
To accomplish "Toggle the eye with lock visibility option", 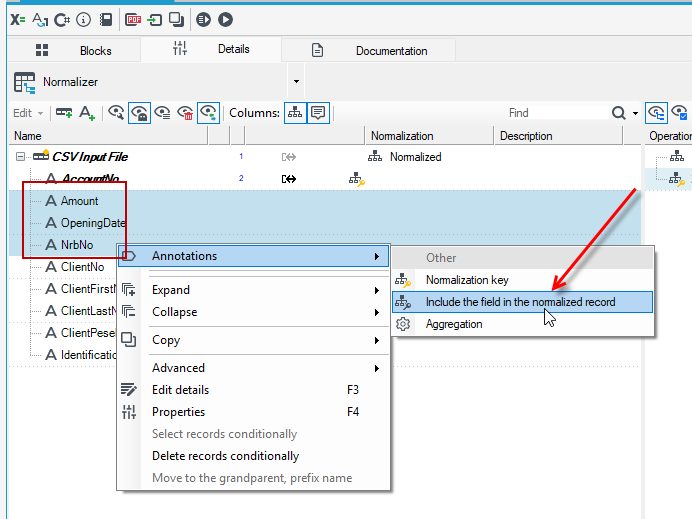I will coord(139,113).
